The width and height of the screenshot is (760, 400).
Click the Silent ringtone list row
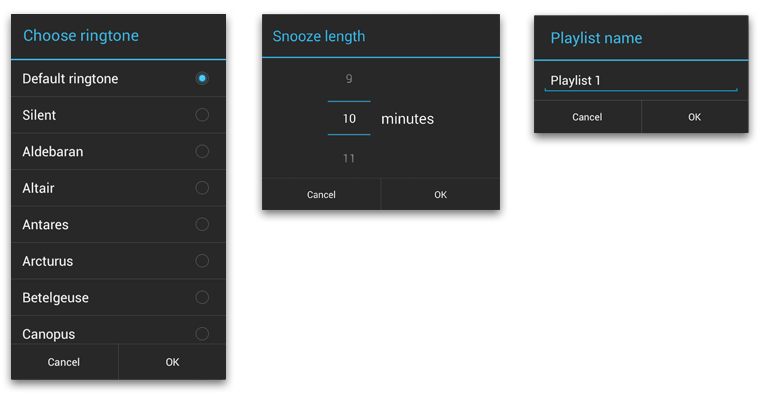click(x=100, y=115)
